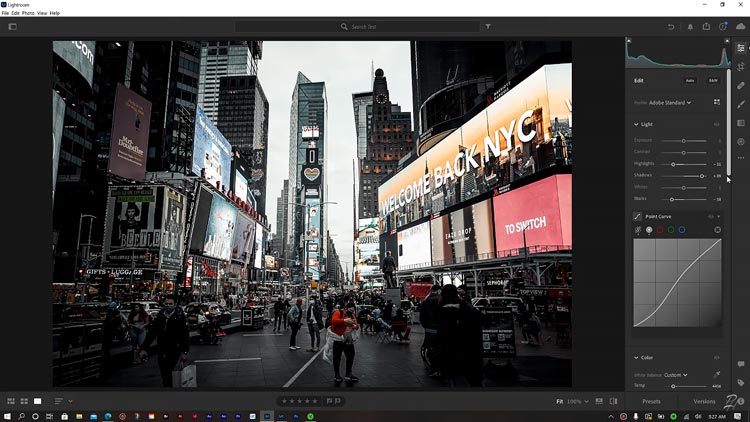Open the help info icon
The image size is (750, 422).
[723, 27]
